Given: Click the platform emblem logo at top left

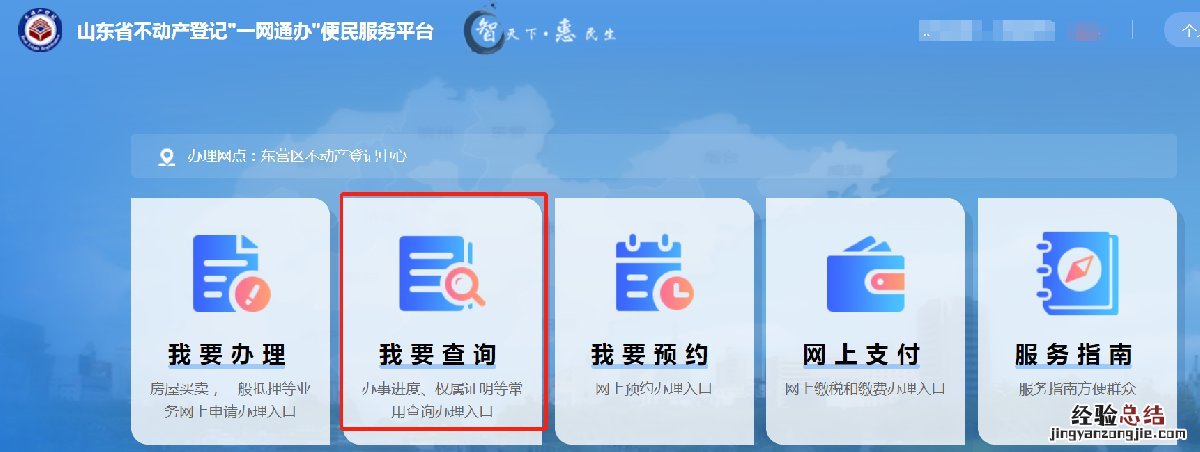Looking at the screenshot, I should 40,31.
